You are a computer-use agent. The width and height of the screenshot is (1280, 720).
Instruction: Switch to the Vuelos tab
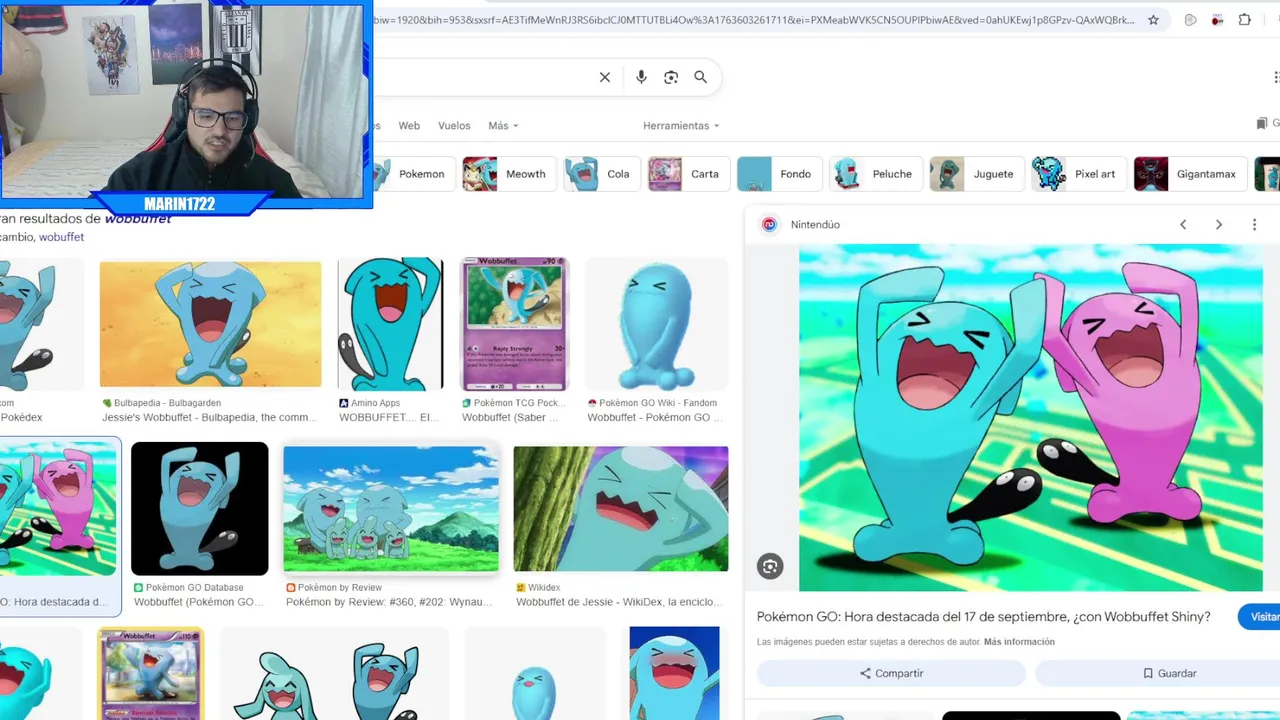point(454,126)
